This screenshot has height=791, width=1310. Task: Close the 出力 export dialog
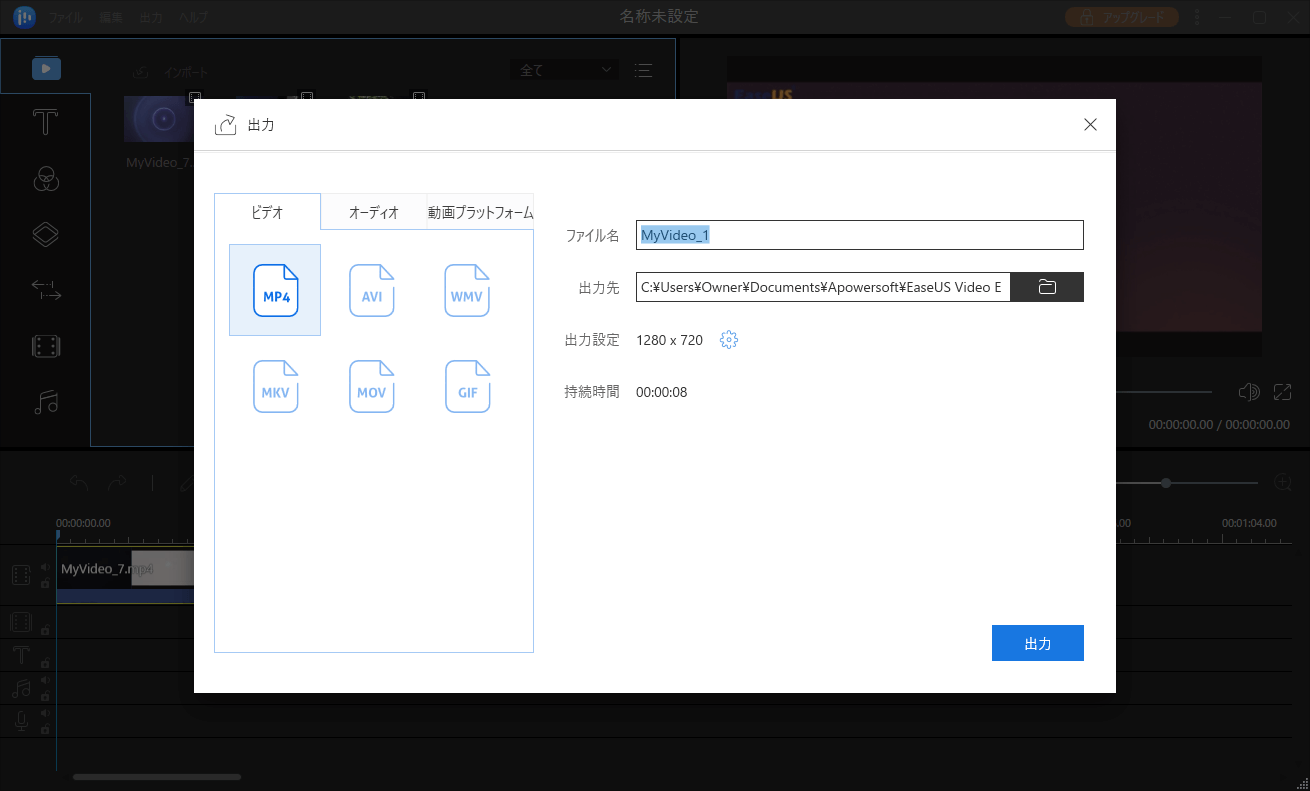pyautogui.click(x=1090, y=125)
